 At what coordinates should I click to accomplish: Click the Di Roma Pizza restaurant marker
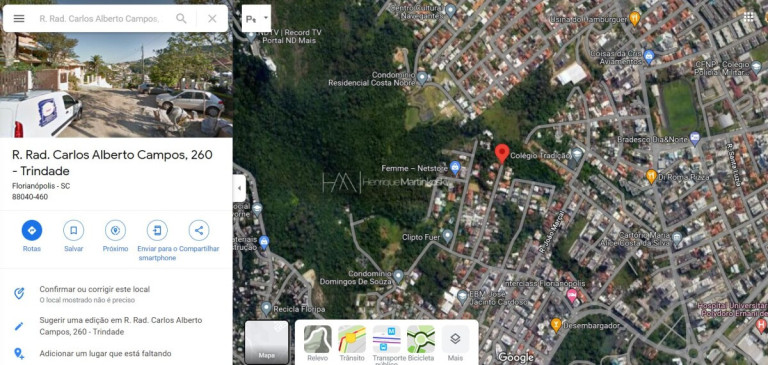click(651, 176)
